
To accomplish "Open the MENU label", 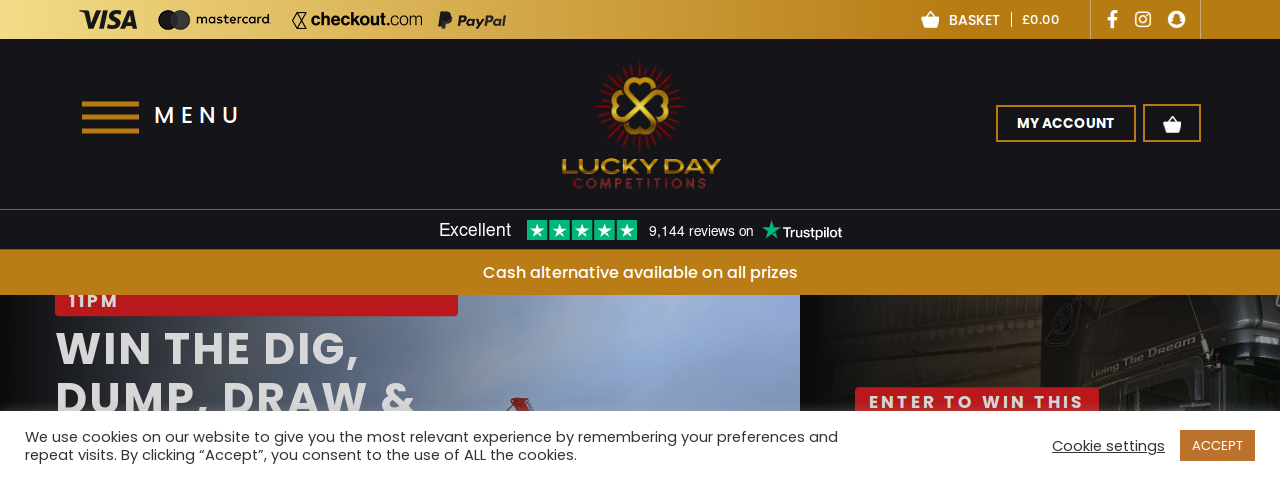I will tap(197, 116).
